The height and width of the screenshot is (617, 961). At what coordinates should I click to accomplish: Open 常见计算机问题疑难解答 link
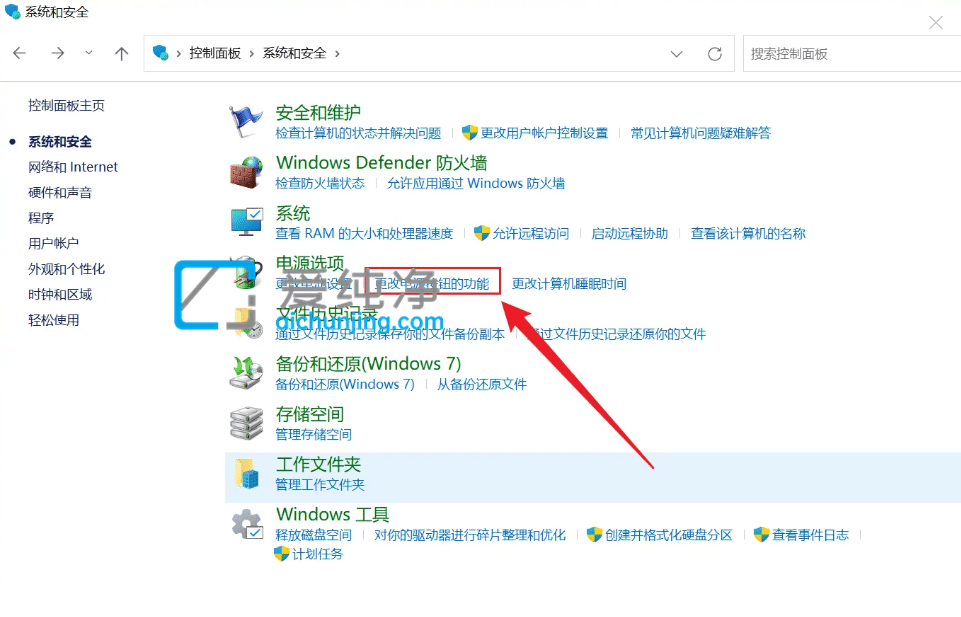point(701,133)
